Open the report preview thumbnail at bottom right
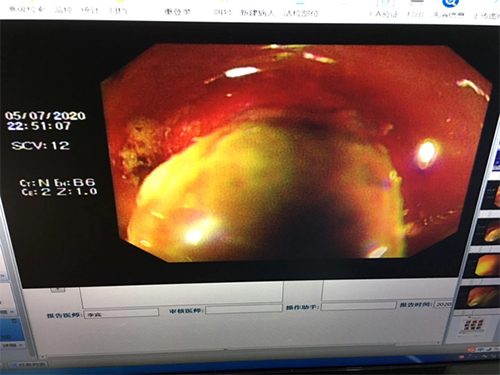This screenshot has height=375, width=500. pyautogui.click(x=473, y=326)
